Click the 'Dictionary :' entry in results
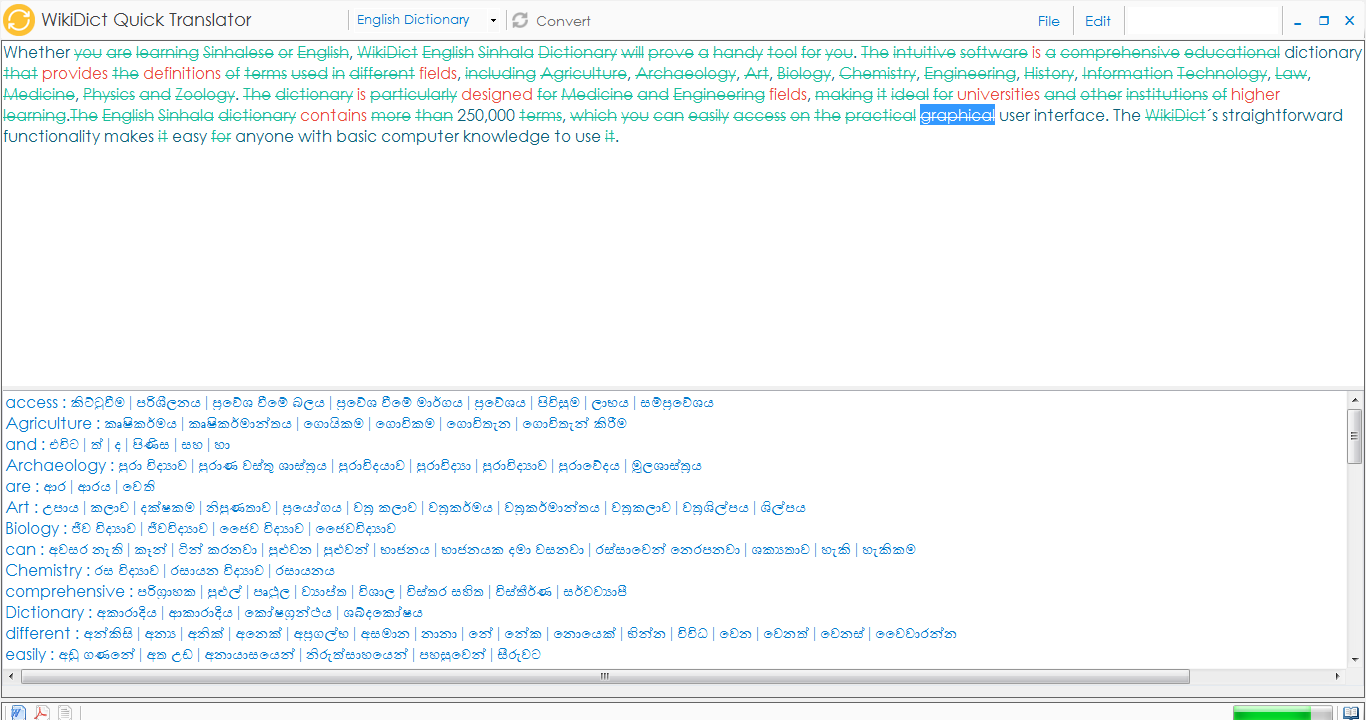The height and width of the screenshot is (720, 1366). [x=49, y=612]
